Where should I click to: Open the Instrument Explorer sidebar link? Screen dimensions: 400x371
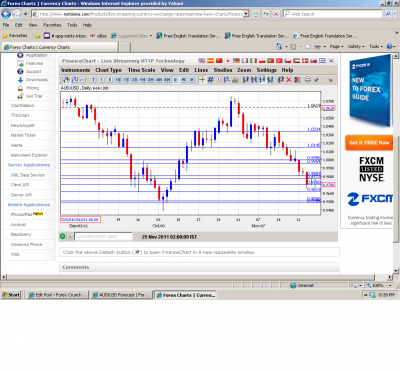(29, 155)
